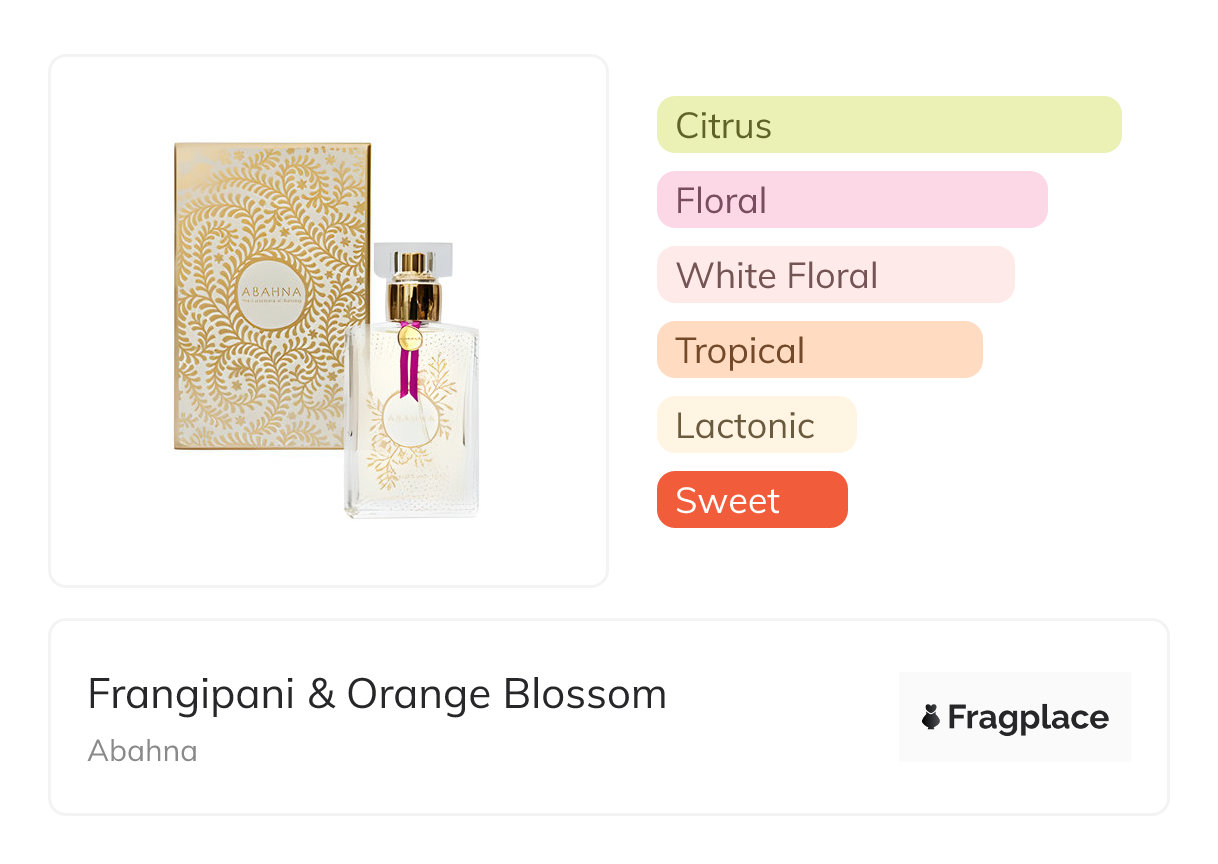Viewport: 1218px width, 864px height.
Task: Click the gray Fragplace logo badge background
Action: 1015,690
